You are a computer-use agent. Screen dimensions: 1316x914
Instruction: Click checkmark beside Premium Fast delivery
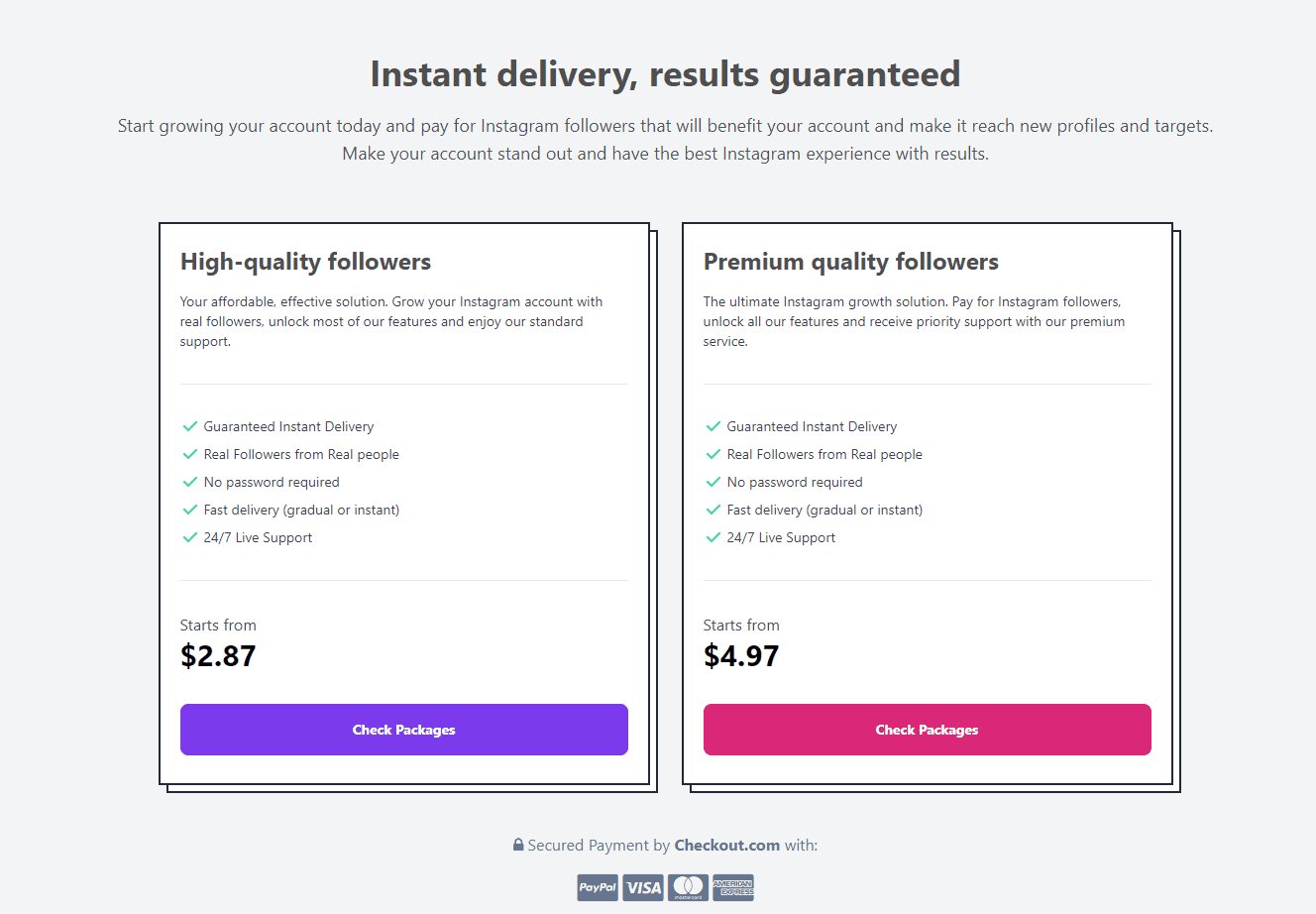(713, 510)
